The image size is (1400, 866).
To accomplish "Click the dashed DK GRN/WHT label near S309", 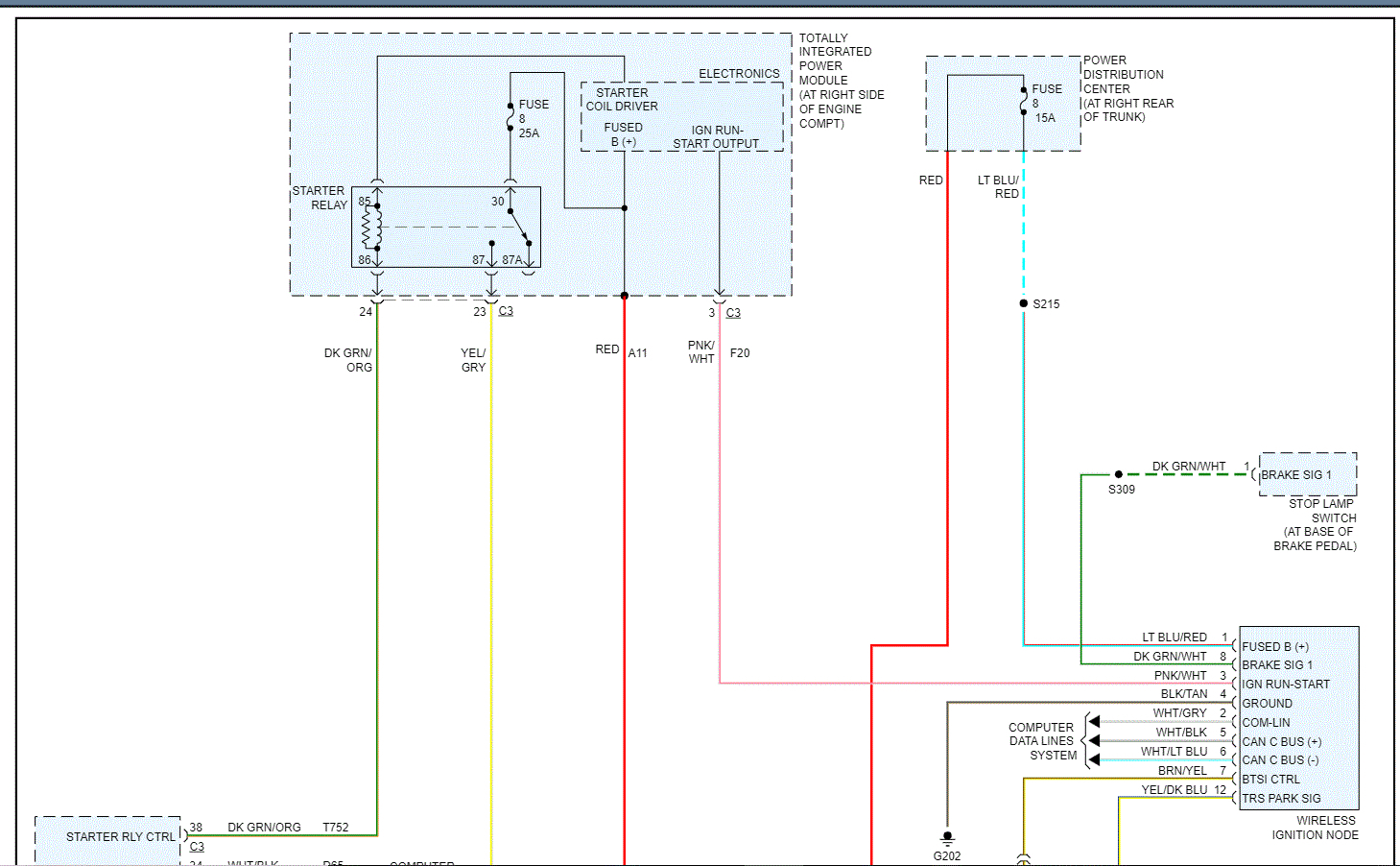I will pyautogui.click(x=1189, y=467).
